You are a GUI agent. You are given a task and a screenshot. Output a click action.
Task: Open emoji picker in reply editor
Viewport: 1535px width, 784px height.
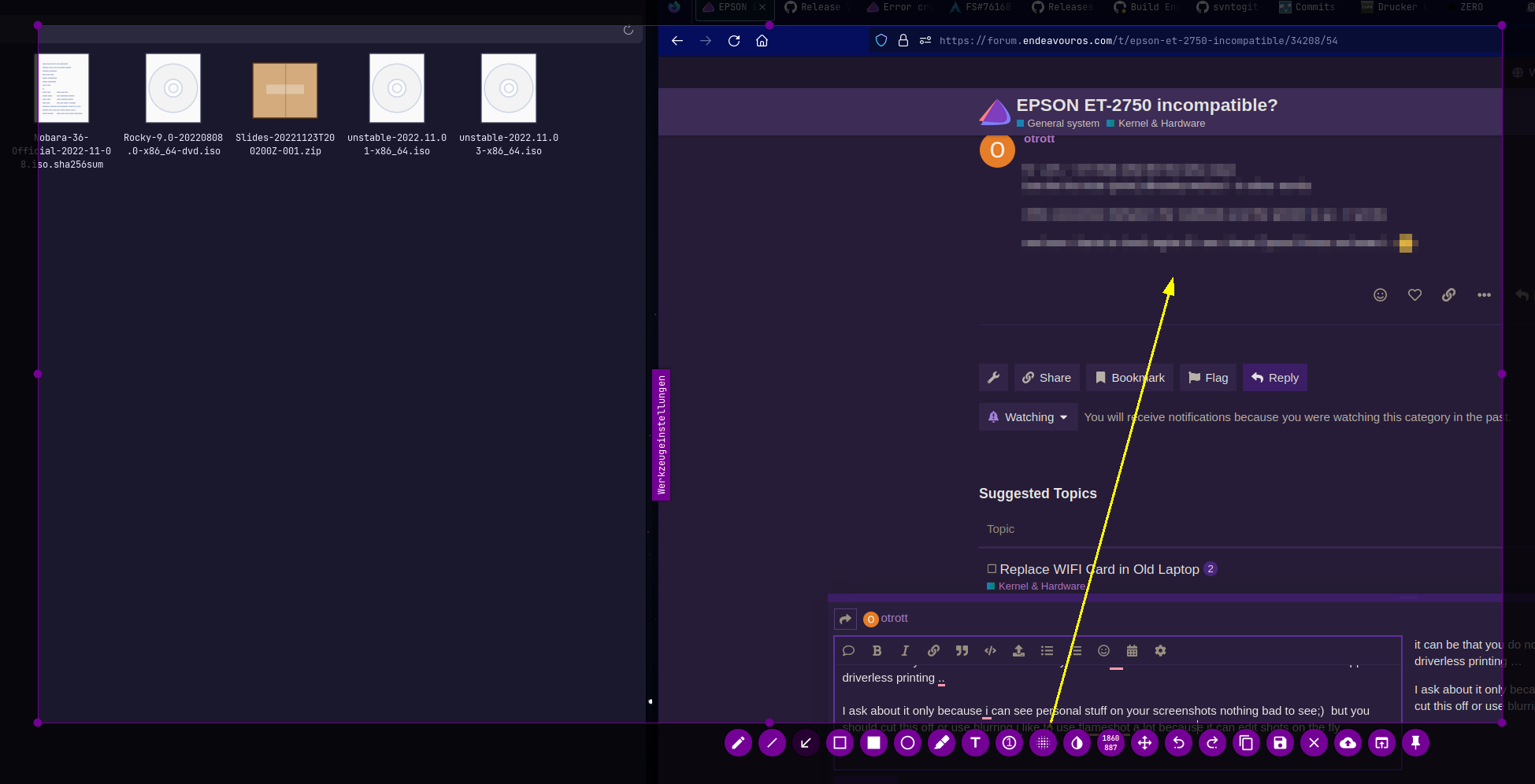coord(1103,651)
